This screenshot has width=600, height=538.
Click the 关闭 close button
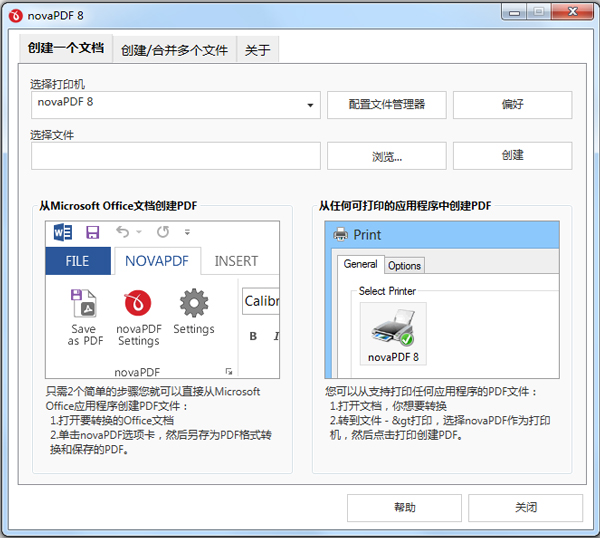coord(525,508)
